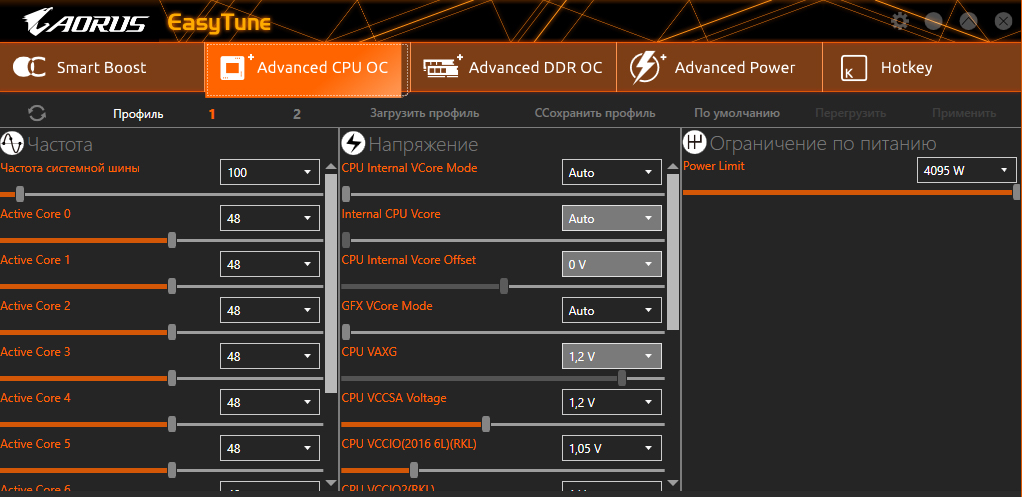Click the refresh profile icon

[x=37, y=113]
